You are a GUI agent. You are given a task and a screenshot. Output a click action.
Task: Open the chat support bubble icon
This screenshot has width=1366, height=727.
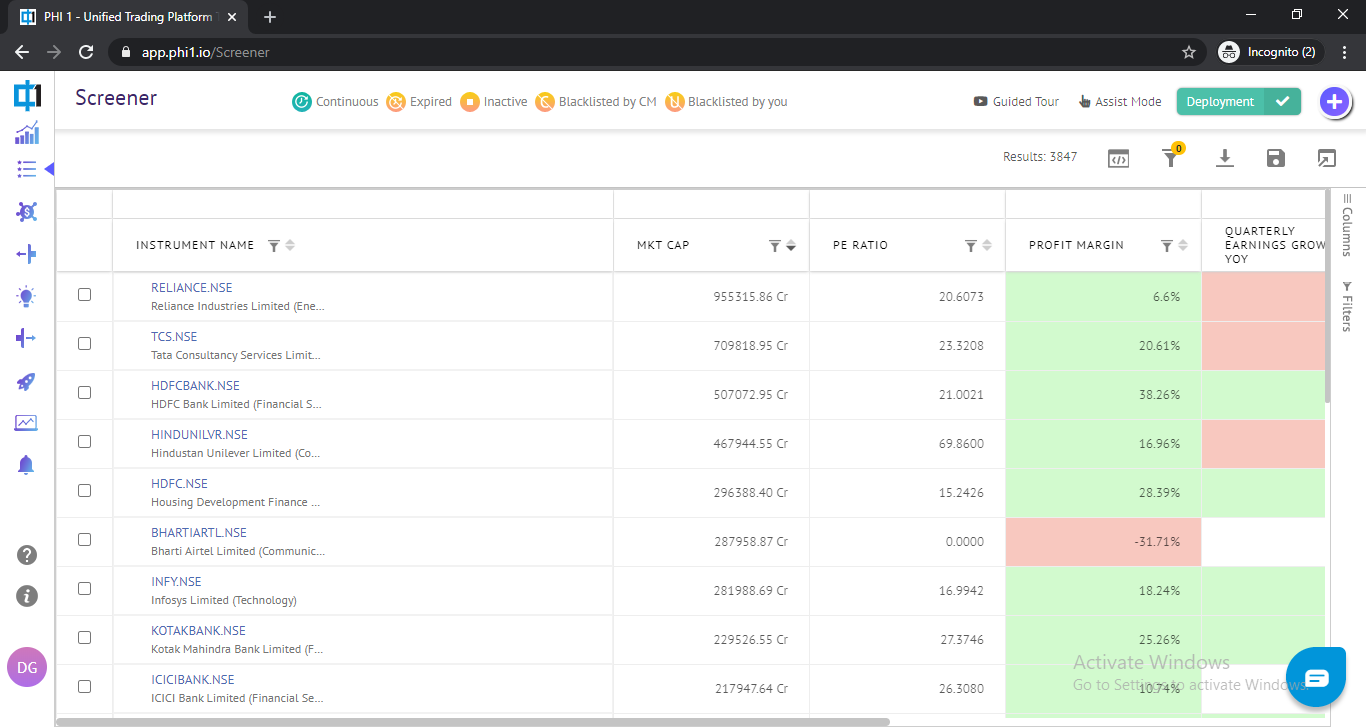tap(1316, 679)
